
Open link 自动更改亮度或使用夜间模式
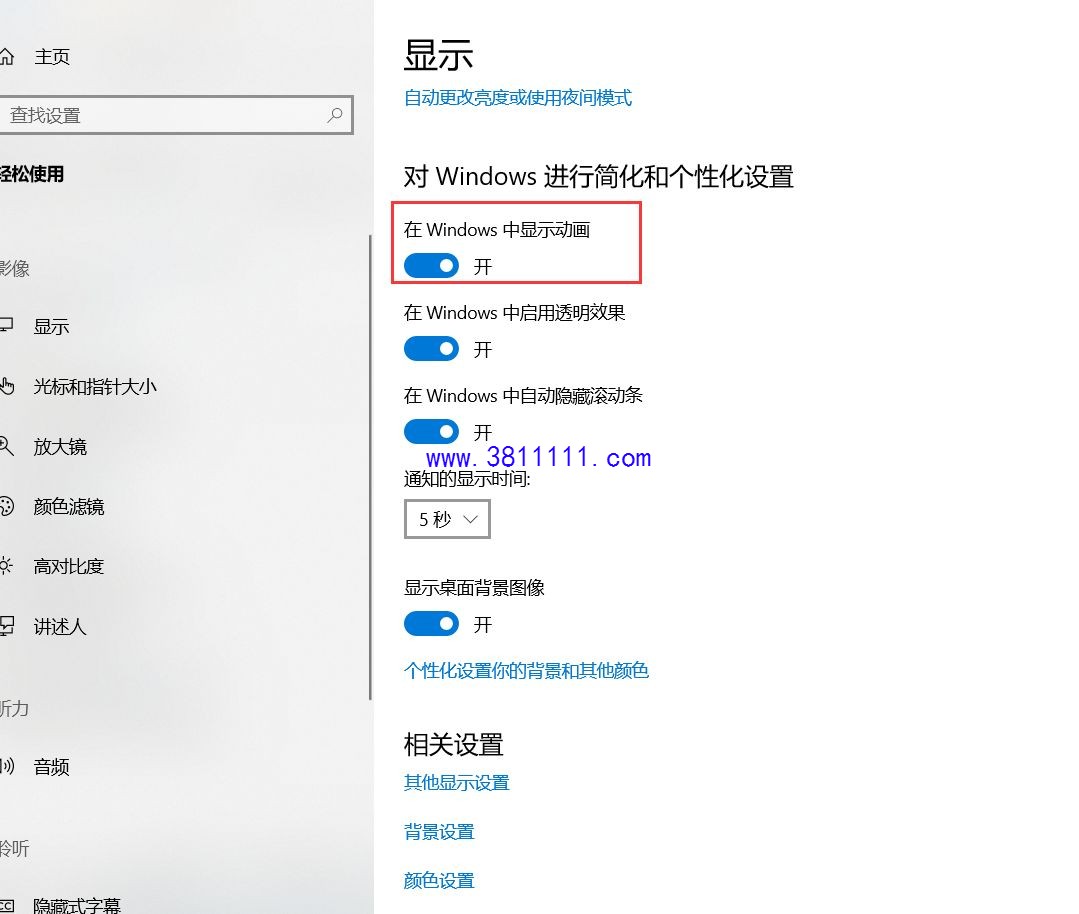point(517,98)
